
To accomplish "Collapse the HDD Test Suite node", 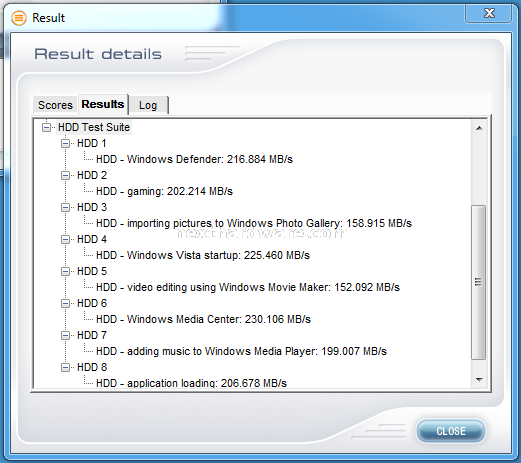I will click(x=46, y=127).
